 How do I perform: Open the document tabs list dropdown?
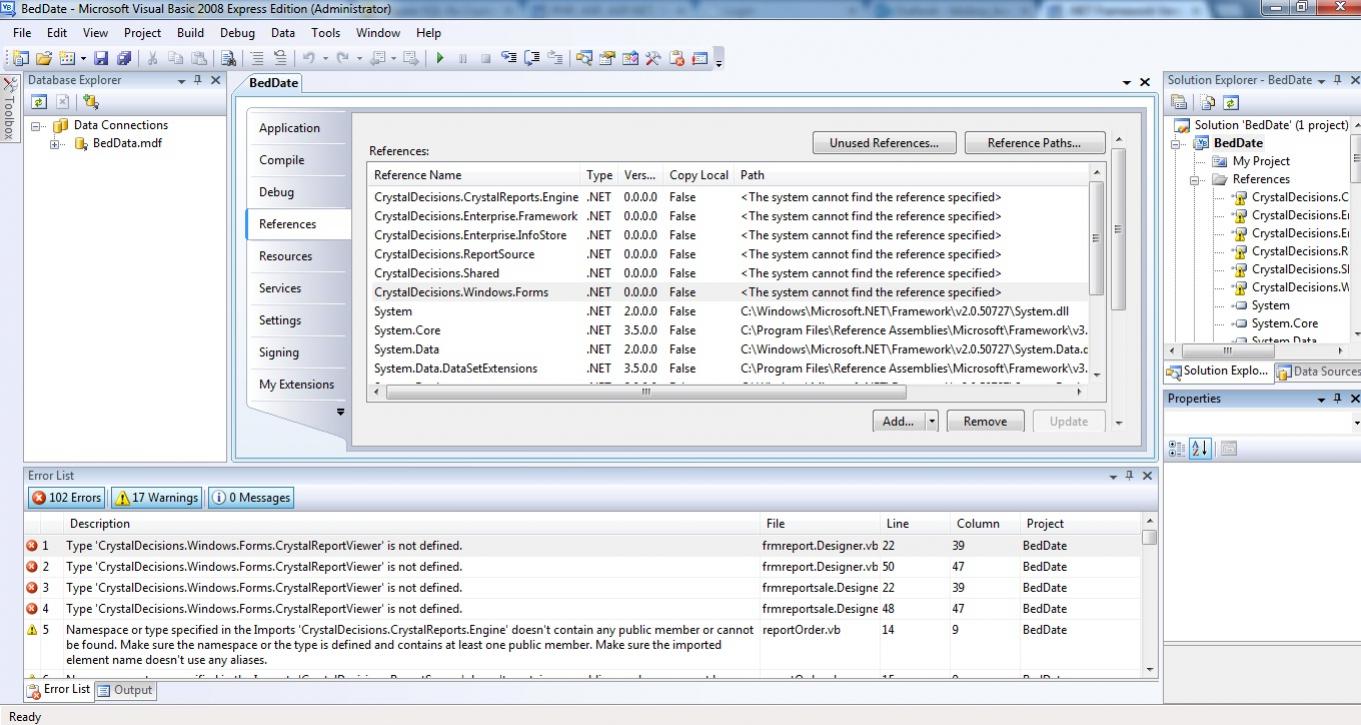[1127, 83]
